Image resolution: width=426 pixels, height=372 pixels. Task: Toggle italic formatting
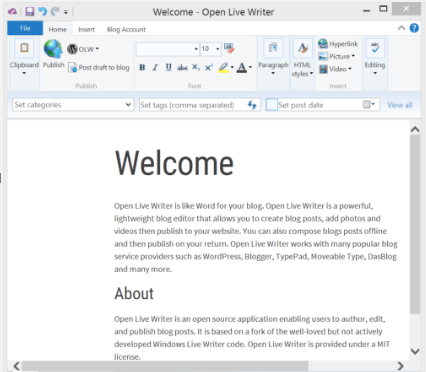coord(155,67)
